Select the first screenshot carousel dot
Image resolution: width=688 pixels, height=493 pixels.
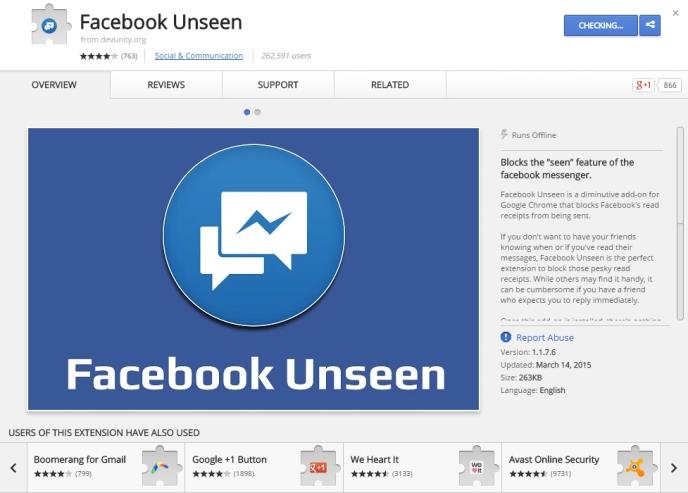(247, 112)
